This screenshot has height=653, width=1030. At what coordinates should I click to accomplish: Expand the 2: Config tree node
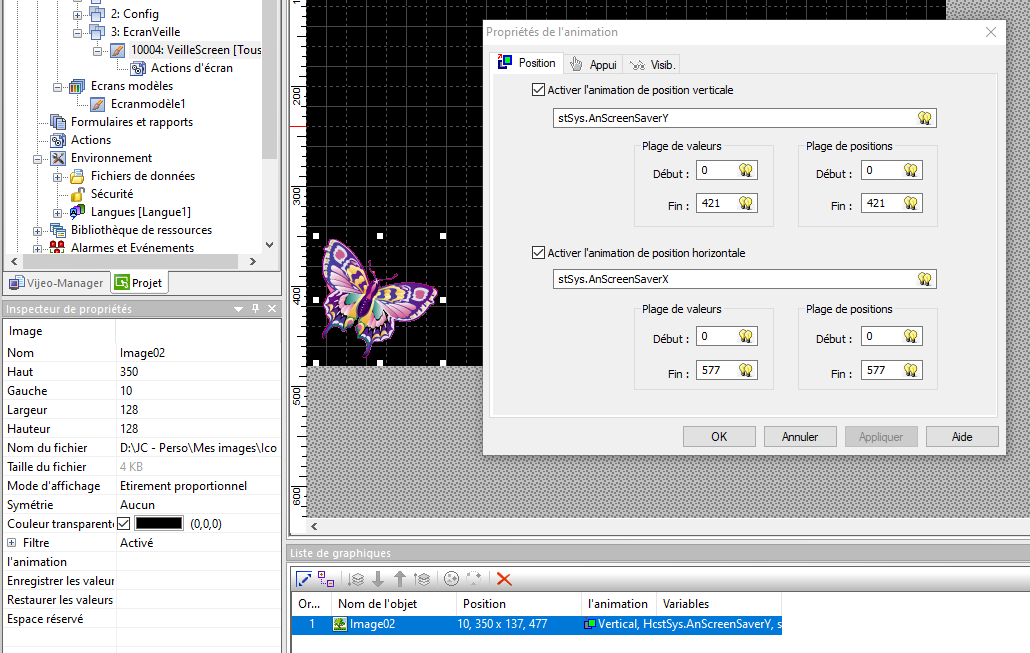78,14
